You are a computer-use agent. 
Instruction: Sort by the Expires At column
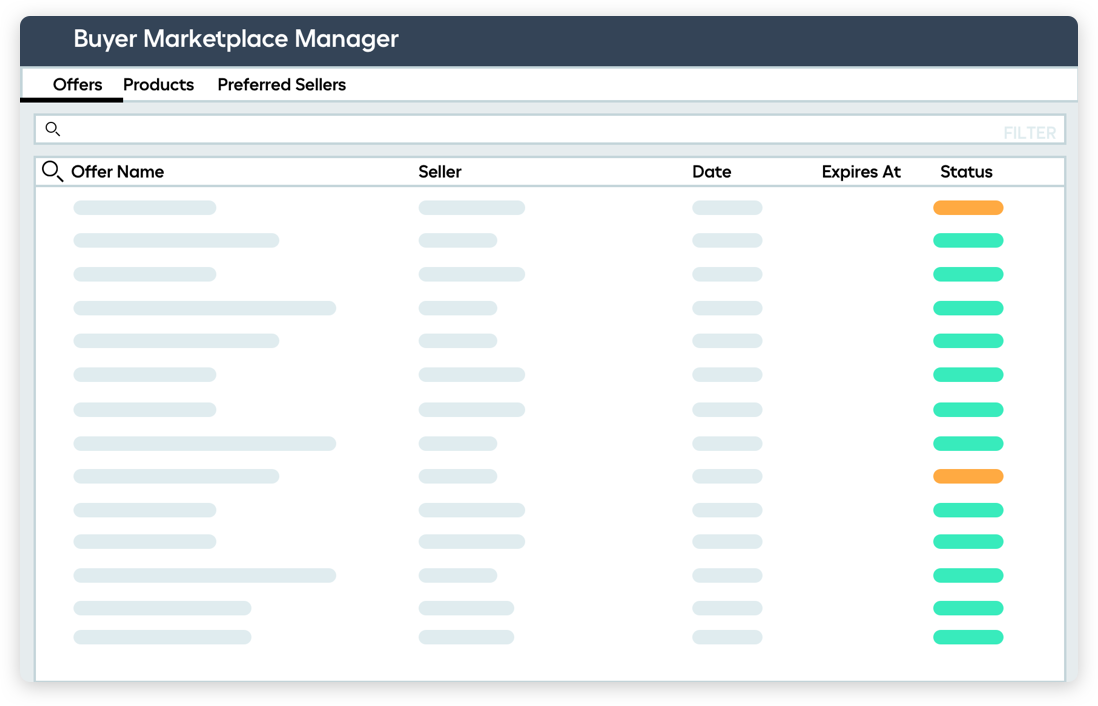pos(860,172)
